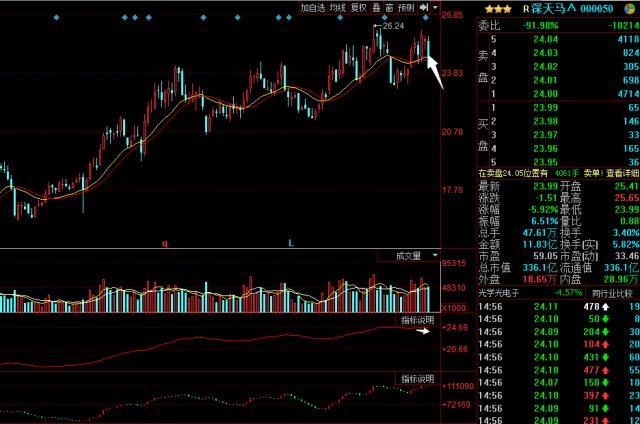Click the red up arrow beside trade volume 104
Screen dimensions: 640x424
pyautogui.click(x=605, y=344)
